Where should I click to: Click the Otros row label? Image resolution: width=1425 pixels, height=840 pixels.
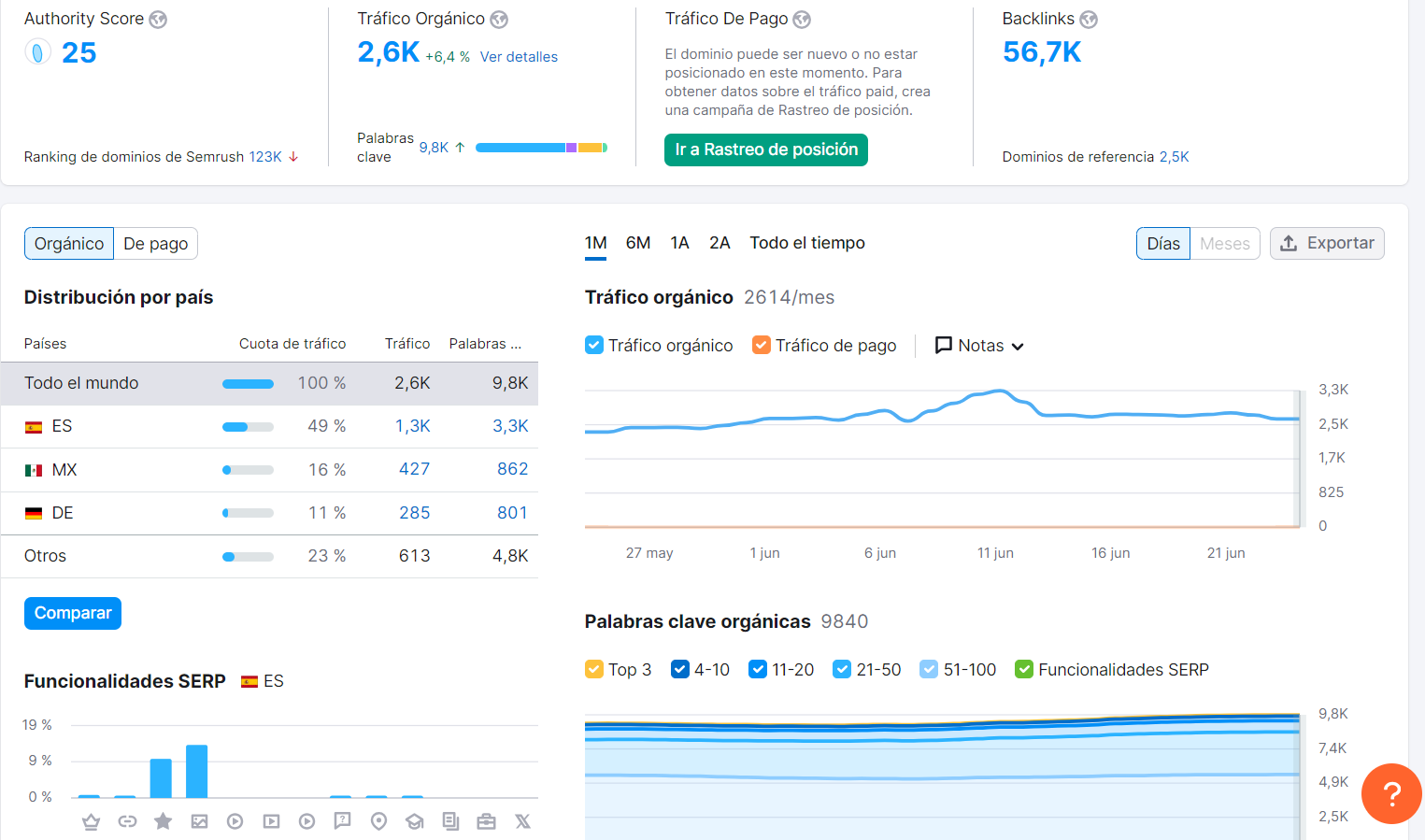point(45,556)
